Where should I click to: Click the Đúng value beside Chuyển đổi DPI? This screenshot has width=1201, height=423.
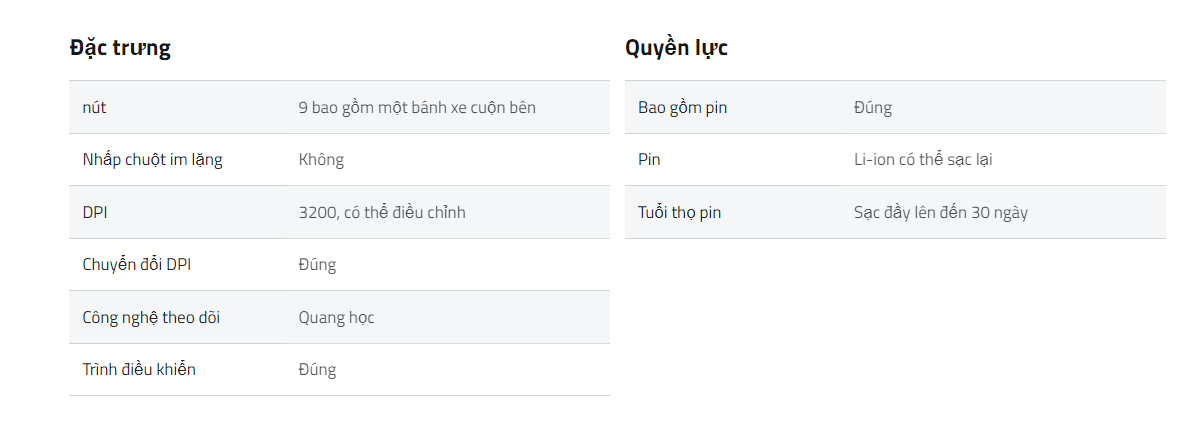click(317, 265)
